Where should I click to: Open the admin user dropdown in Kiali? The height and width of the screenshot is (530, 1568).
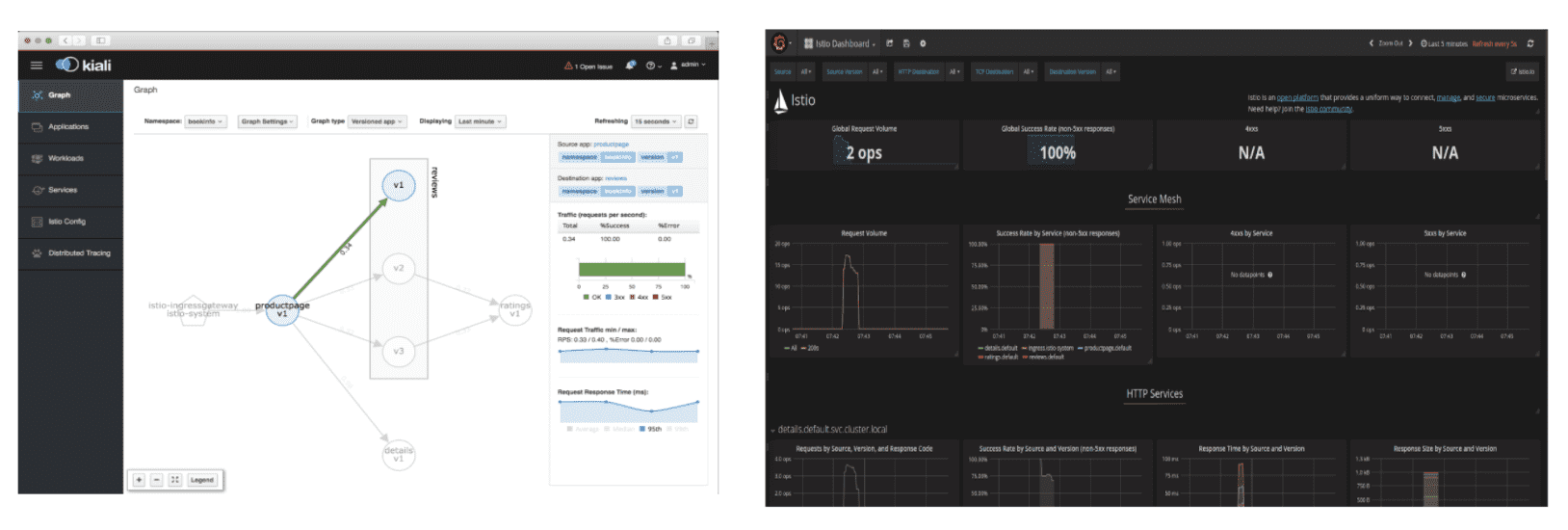coord(689,66)
